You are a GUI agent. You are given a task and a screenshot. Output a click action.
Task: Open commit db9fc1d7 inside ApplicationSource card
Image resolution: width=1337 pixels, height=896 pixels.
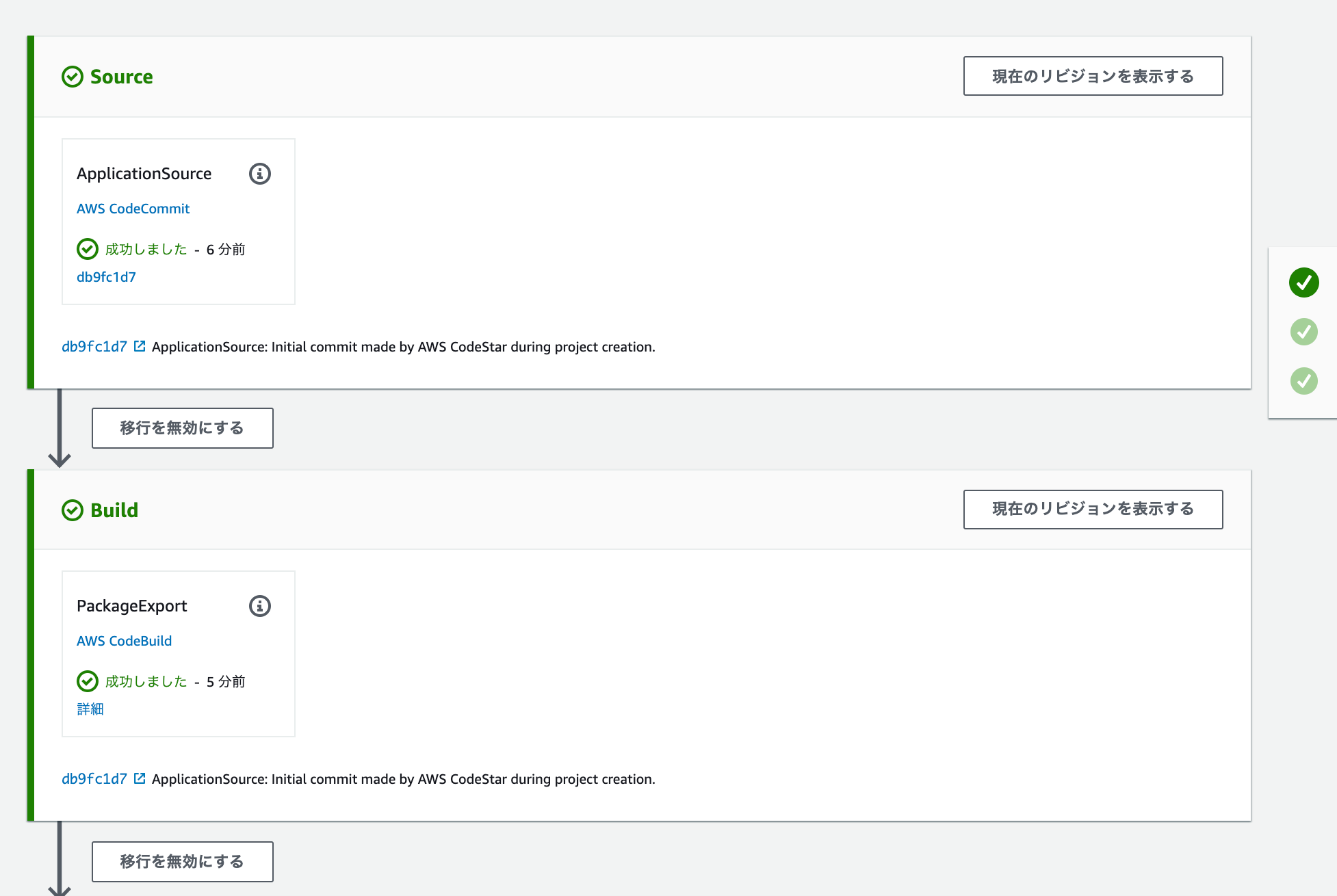106,277
